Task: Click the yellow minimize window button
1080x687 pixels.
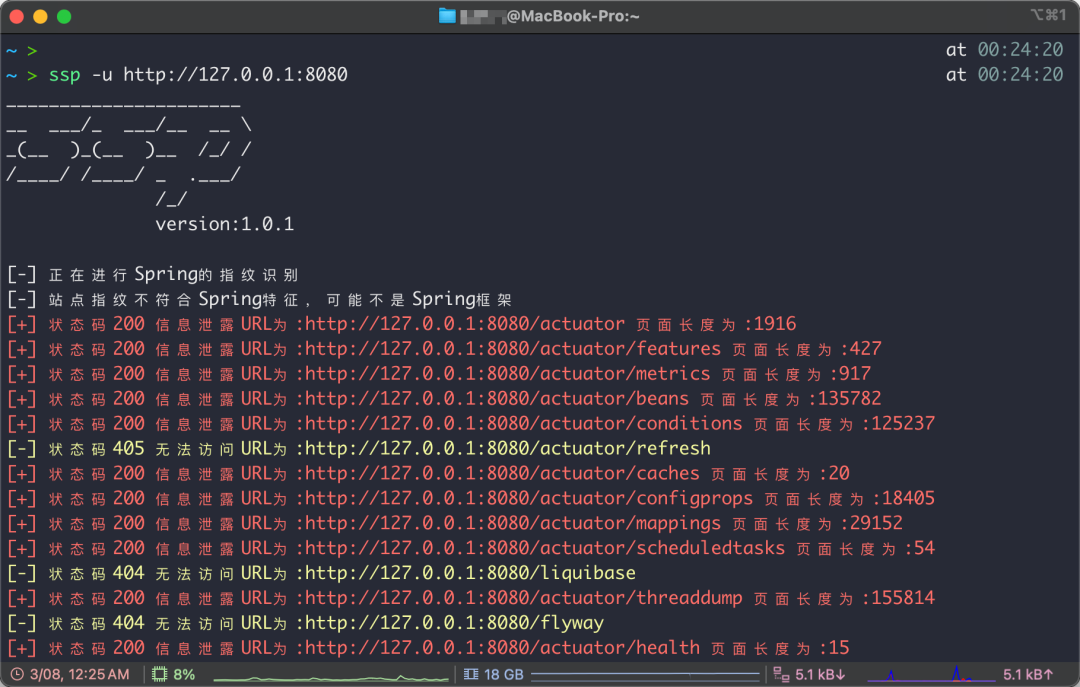Action: point(41,17)
